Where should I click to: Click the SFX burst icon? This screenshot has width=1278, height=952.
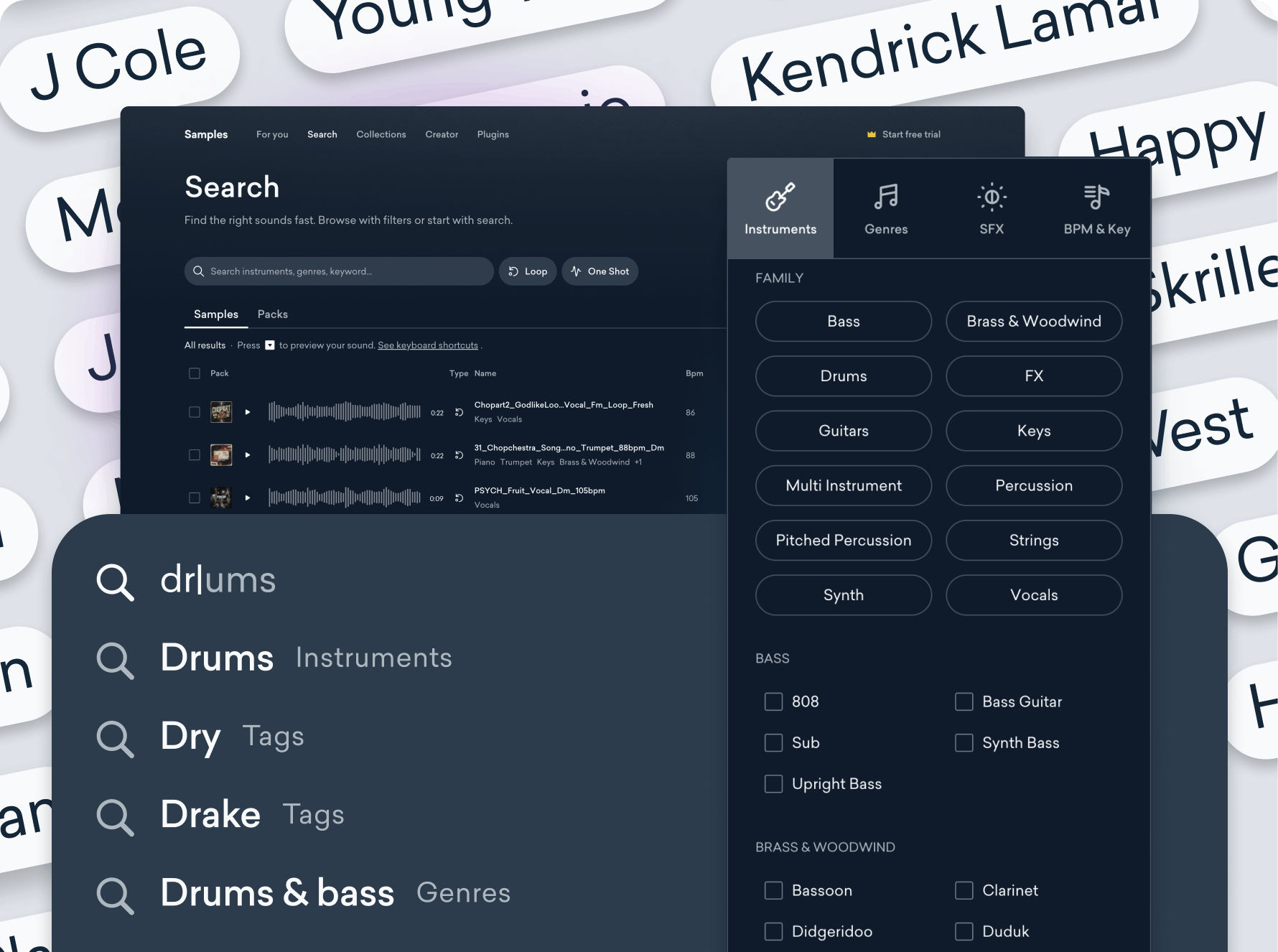click(x=992, y=196)
